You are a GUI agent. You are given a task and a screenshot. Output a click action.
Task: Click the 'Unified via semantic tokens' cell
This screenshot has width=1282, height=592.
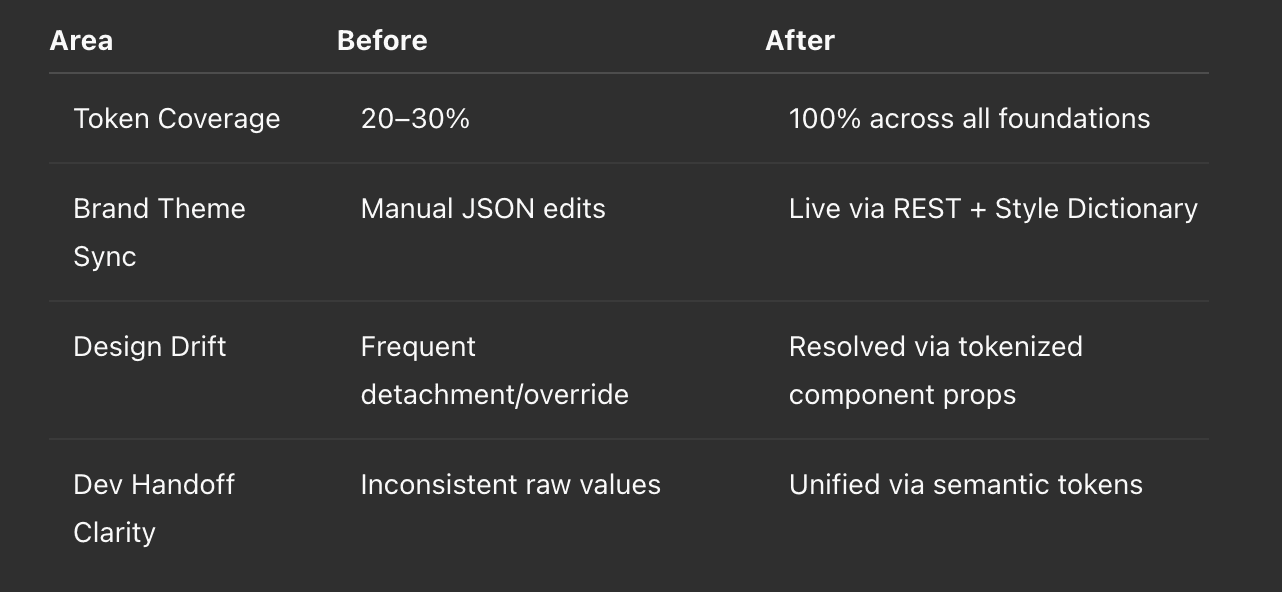(965, 485)
